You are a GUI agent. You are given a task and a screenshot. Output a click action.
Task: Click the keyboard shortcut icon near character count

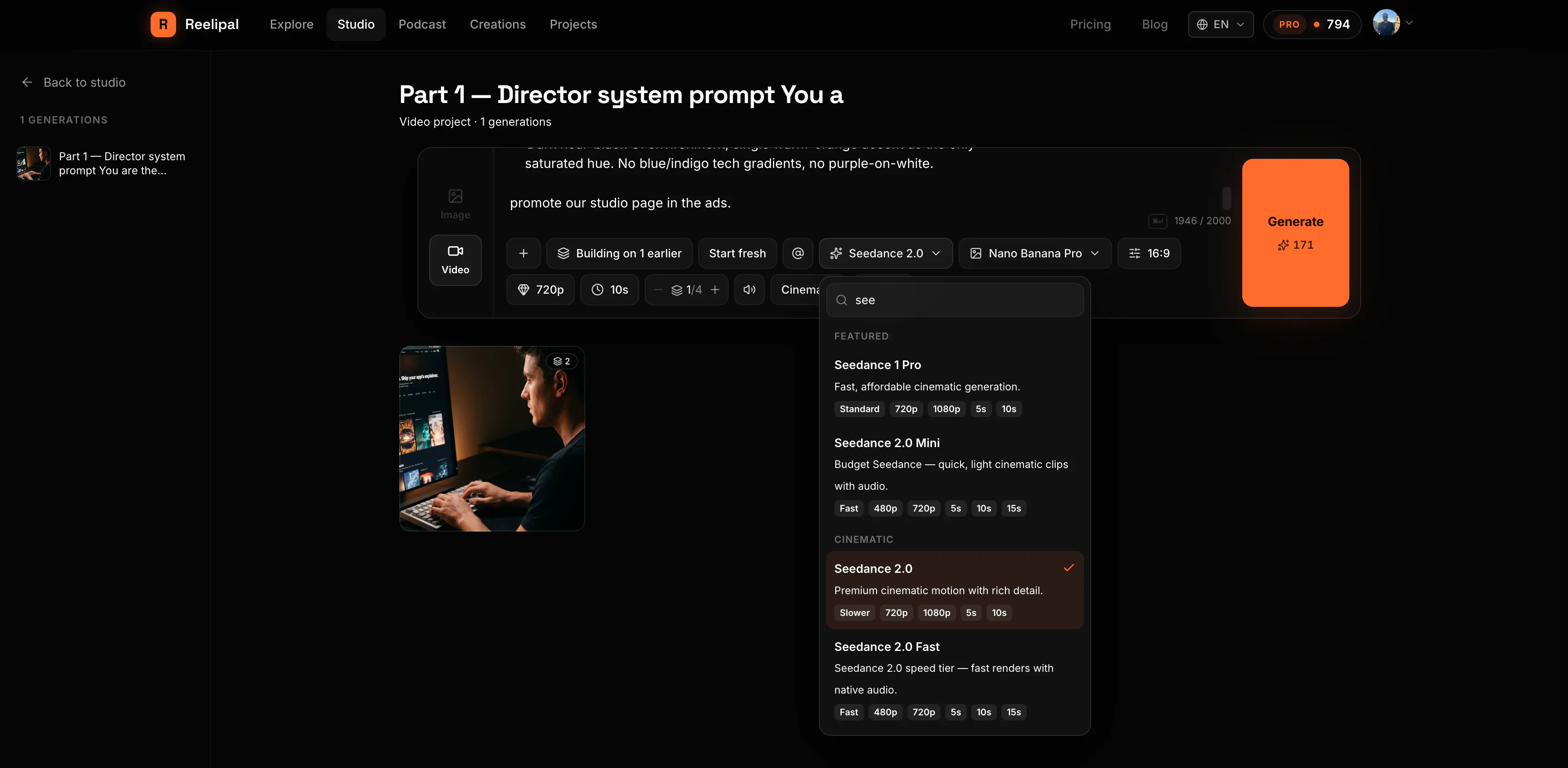(1157, 221)
